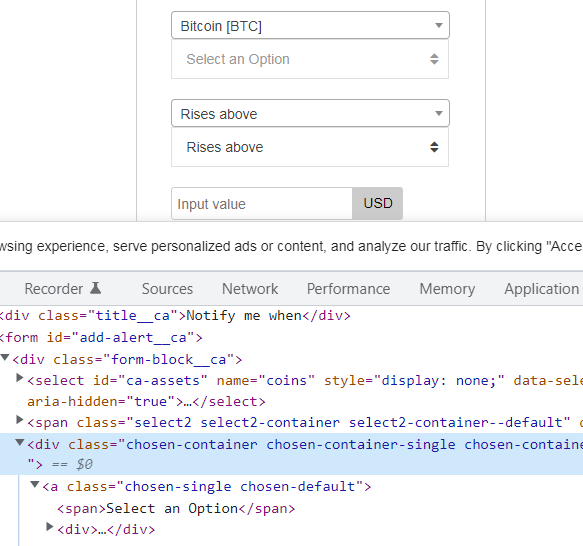
Task: Click the USD currency addon
Action: (377, 203)
